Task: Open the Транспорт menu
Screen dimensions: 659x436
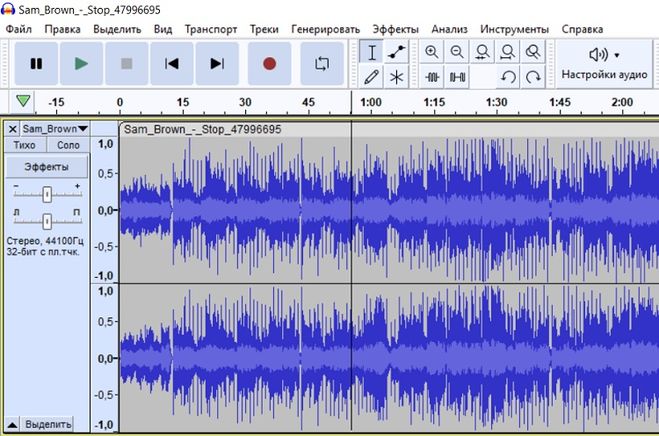Action: click(x=211, y=29)
